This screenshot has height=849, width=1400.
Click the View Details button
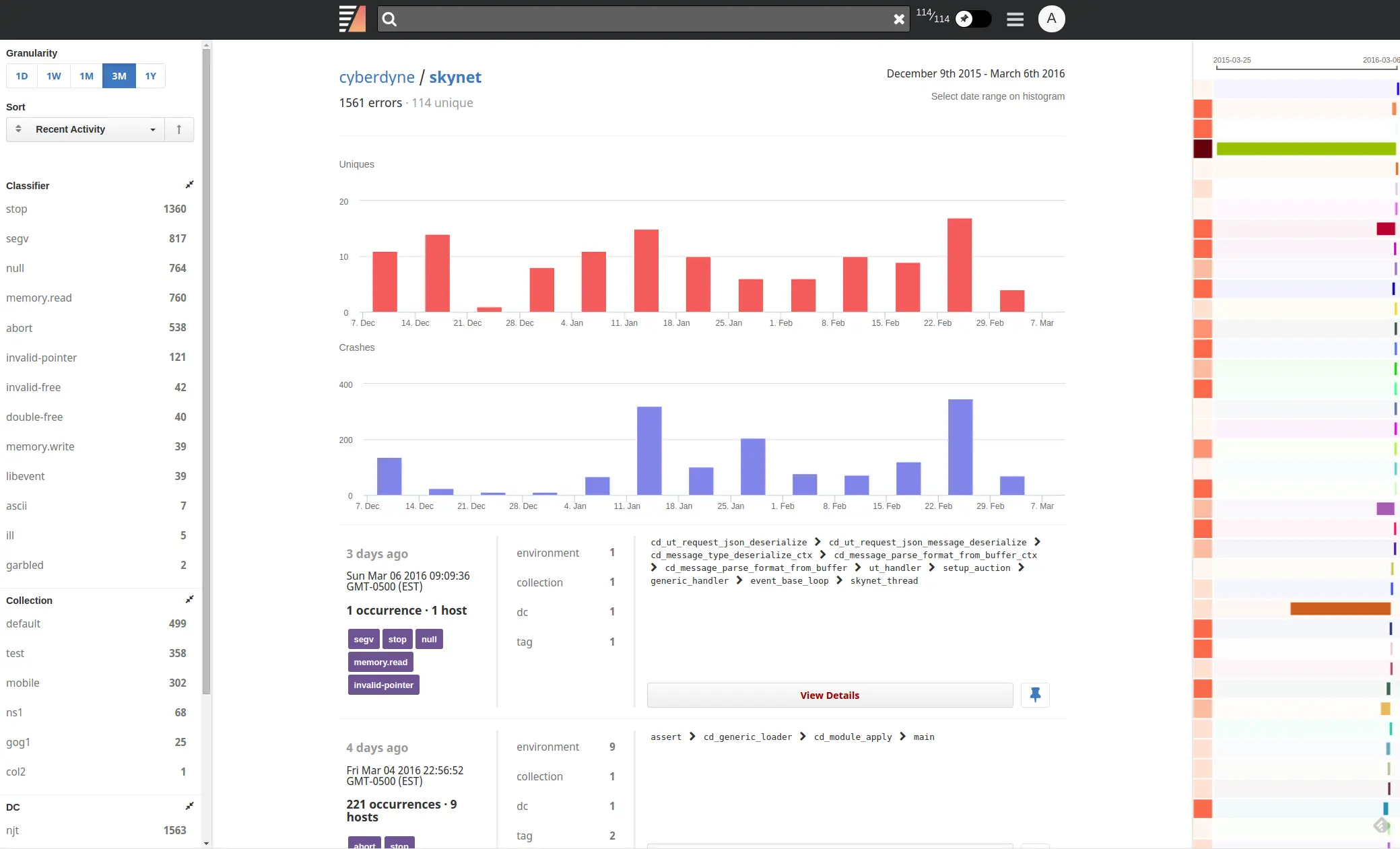(829, 695)
